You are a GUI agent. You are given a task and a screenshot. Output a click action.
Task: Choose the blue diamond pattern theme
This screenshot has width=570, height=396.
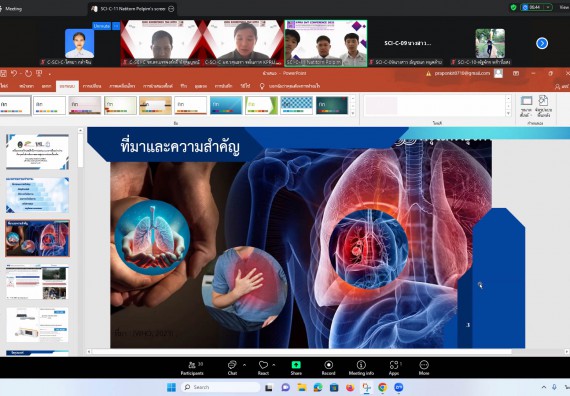[x=297, y=105]
